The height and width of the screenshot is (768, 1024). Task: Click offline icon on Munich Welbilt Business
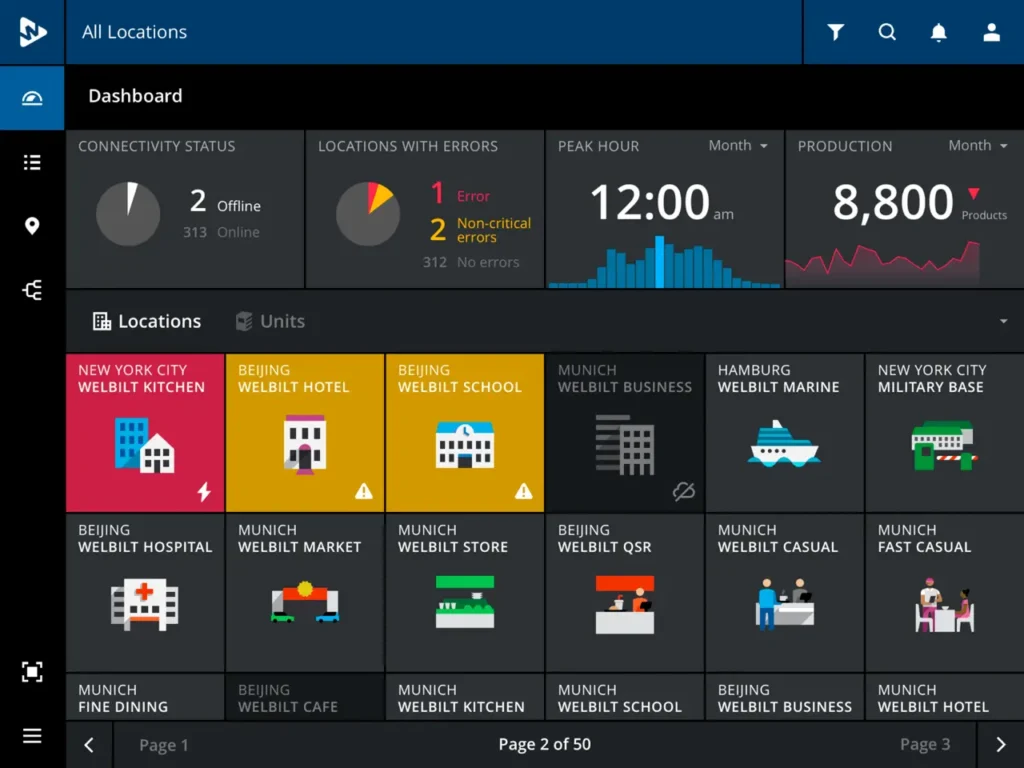coord(684,491)
